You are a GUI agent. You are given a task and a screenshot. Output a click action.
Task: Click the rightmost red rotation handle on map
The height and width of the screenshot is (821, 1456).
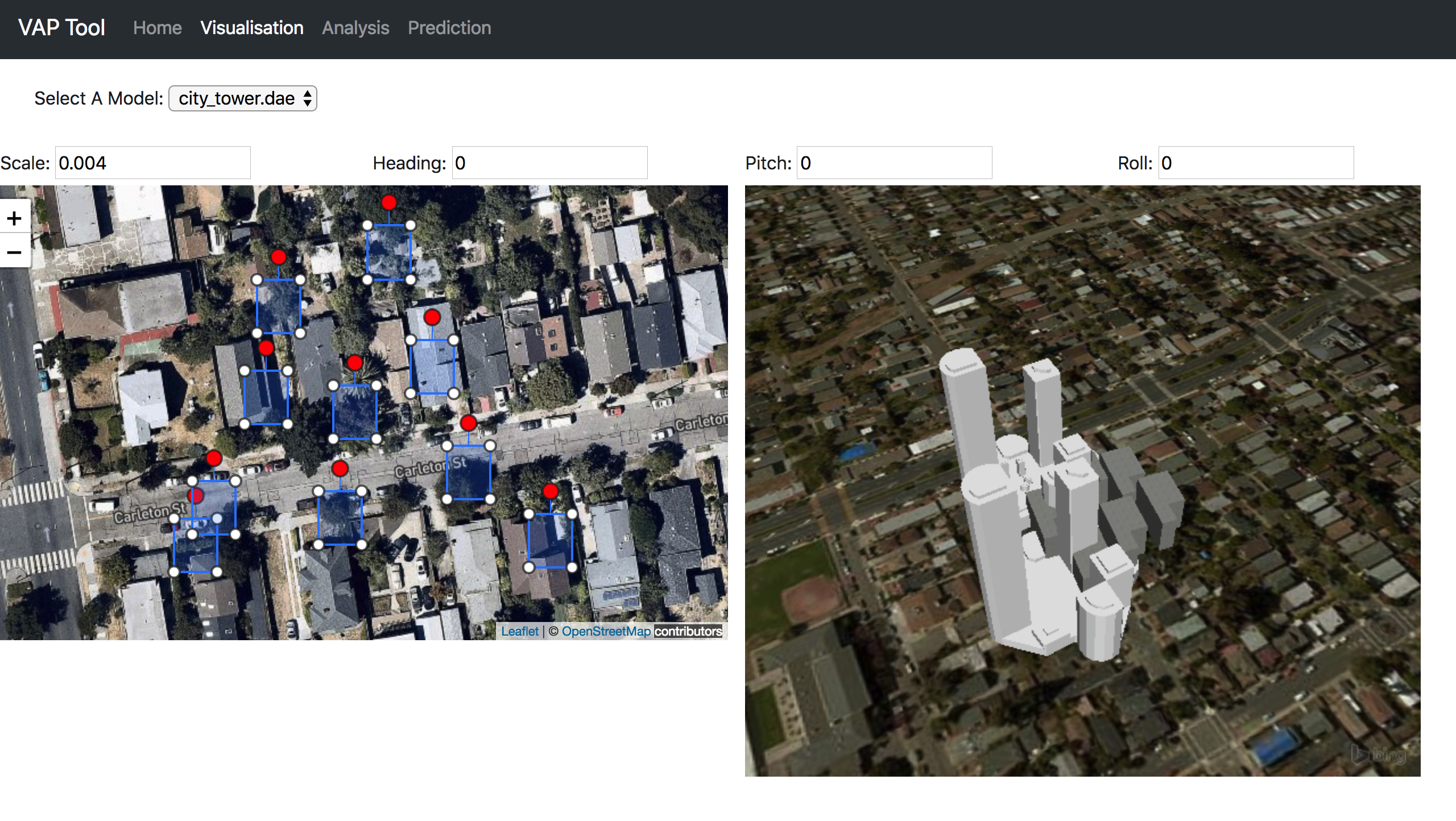coord(550,491)
